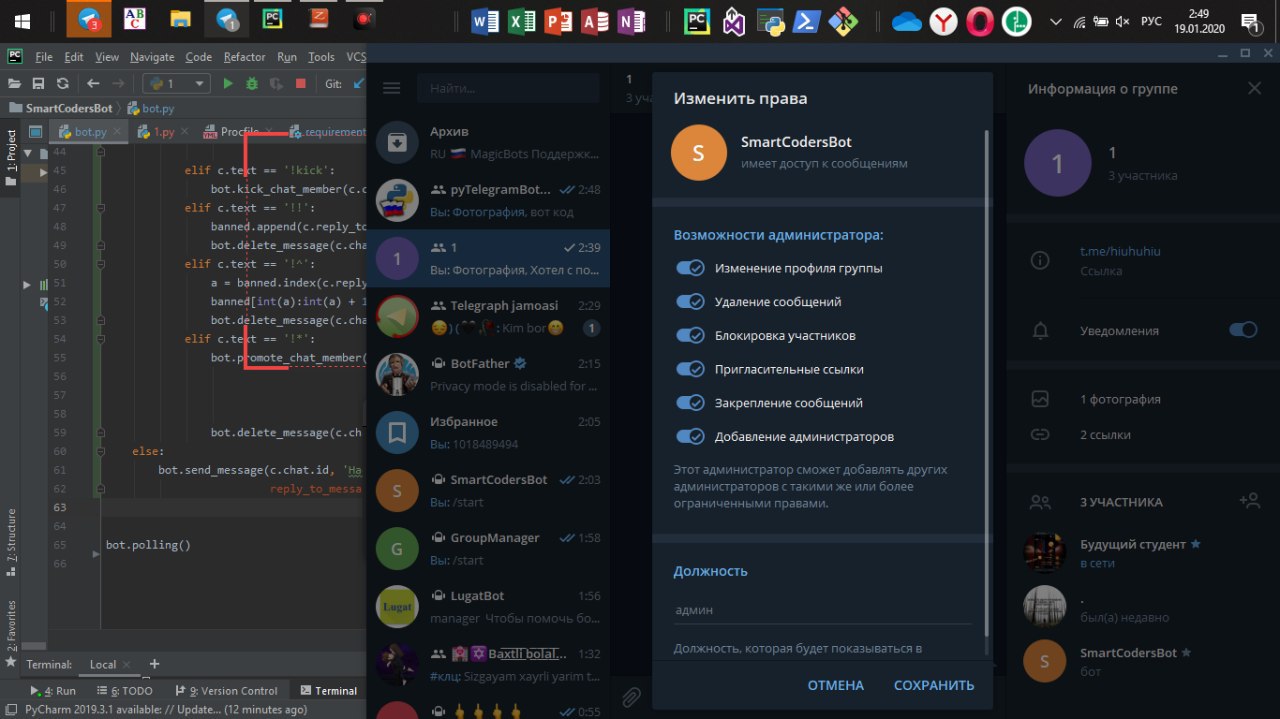This screenshot has height=719, width=1280.
Task: Open the 6: TODO tool window tab
Action: point(124,690)
